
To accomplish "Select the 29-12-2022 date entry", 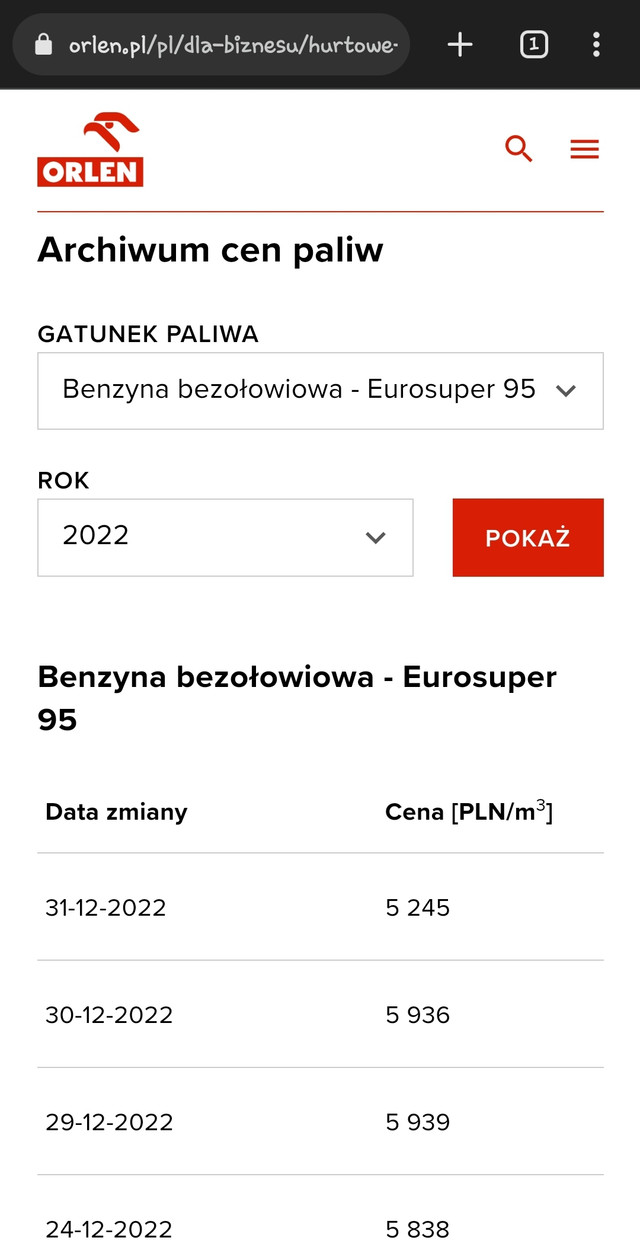I will (x=109, y=1122).
